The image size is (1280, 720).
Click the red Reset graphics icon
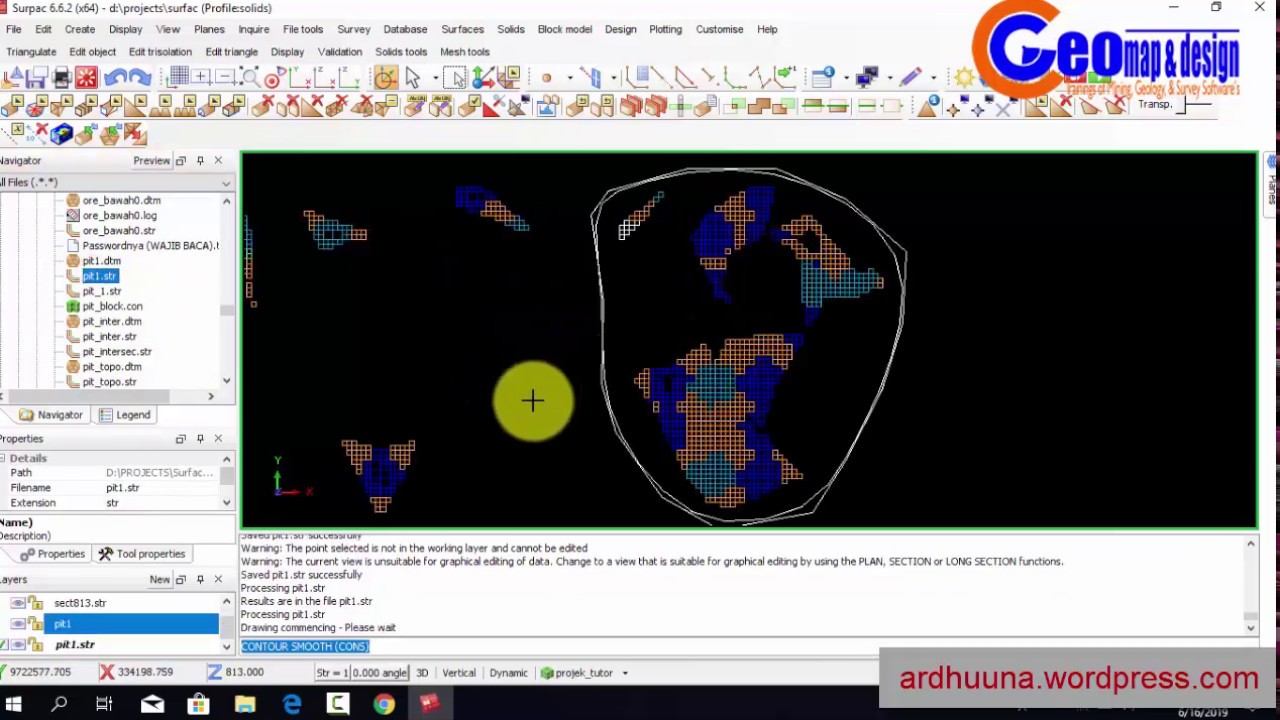click(x=86, y=77)
